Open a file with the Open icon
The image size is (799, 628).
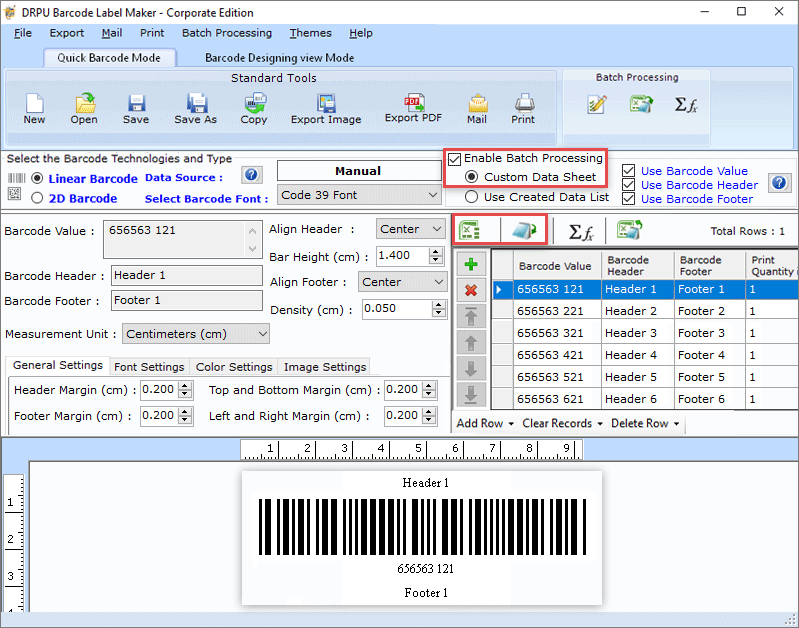[85, 103]
